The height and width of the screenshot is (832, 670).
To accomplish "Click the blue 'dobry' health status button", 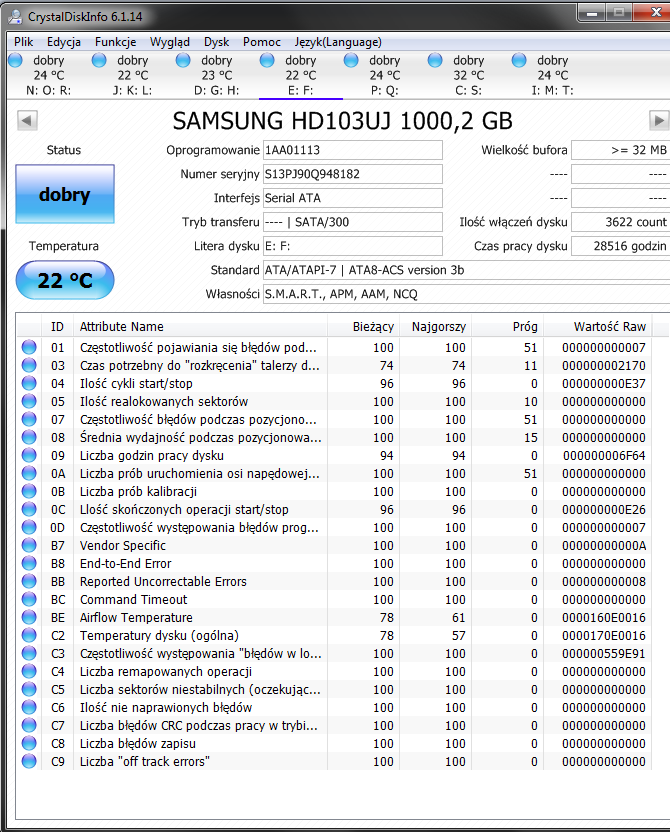I will point(65,194).
